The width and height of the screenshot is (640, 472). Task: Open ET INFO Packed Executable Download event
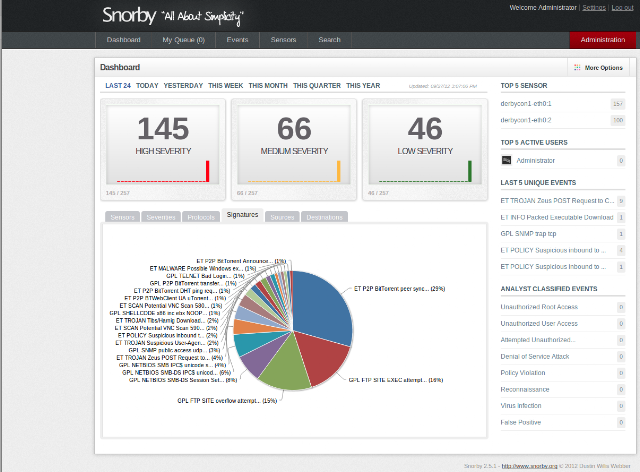pyautogui.click(x=557, y=217)
